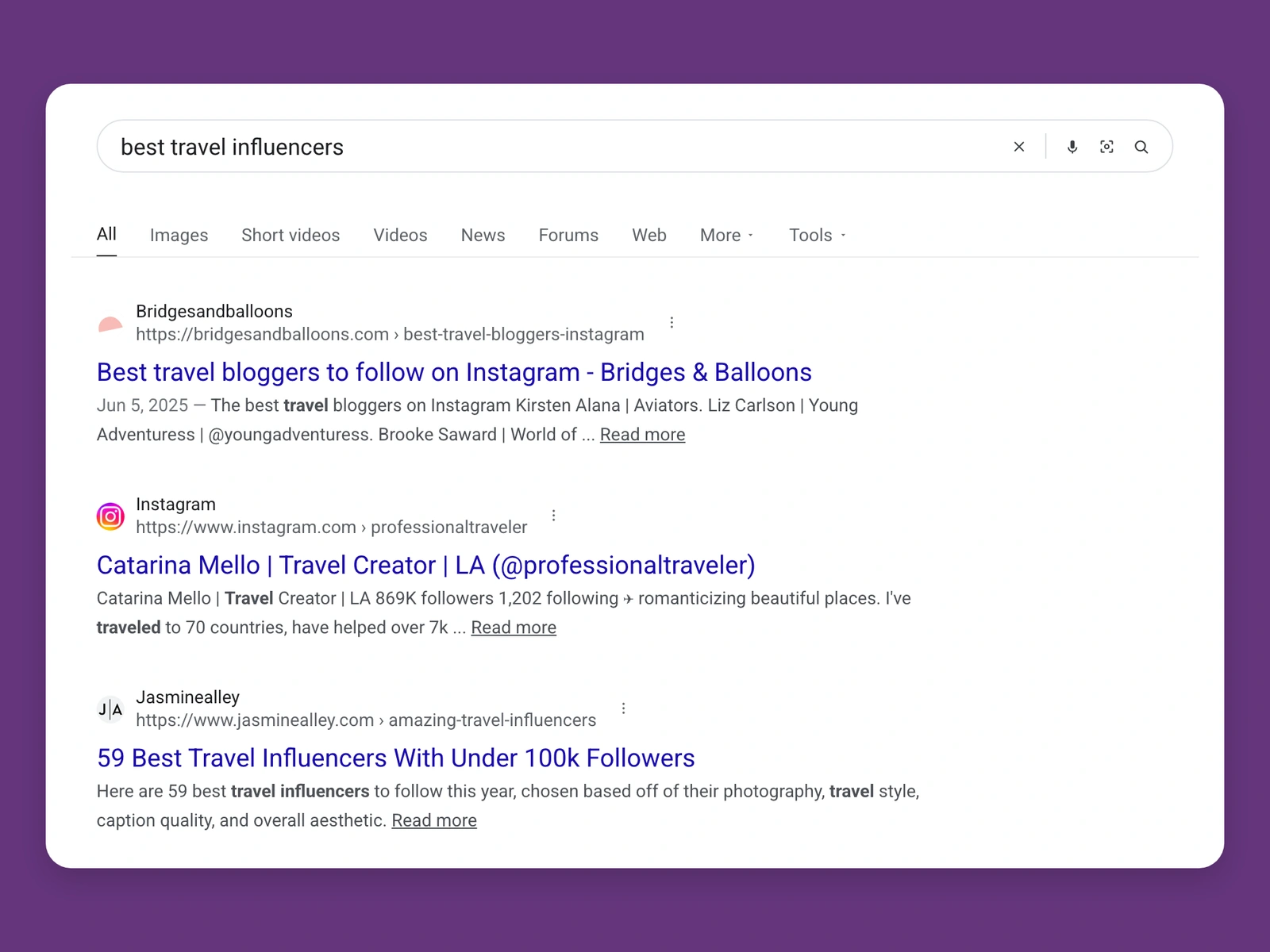
Task: Start voice search with the microphone icon
Action: pyautogui.click(x=1072, y=147)
